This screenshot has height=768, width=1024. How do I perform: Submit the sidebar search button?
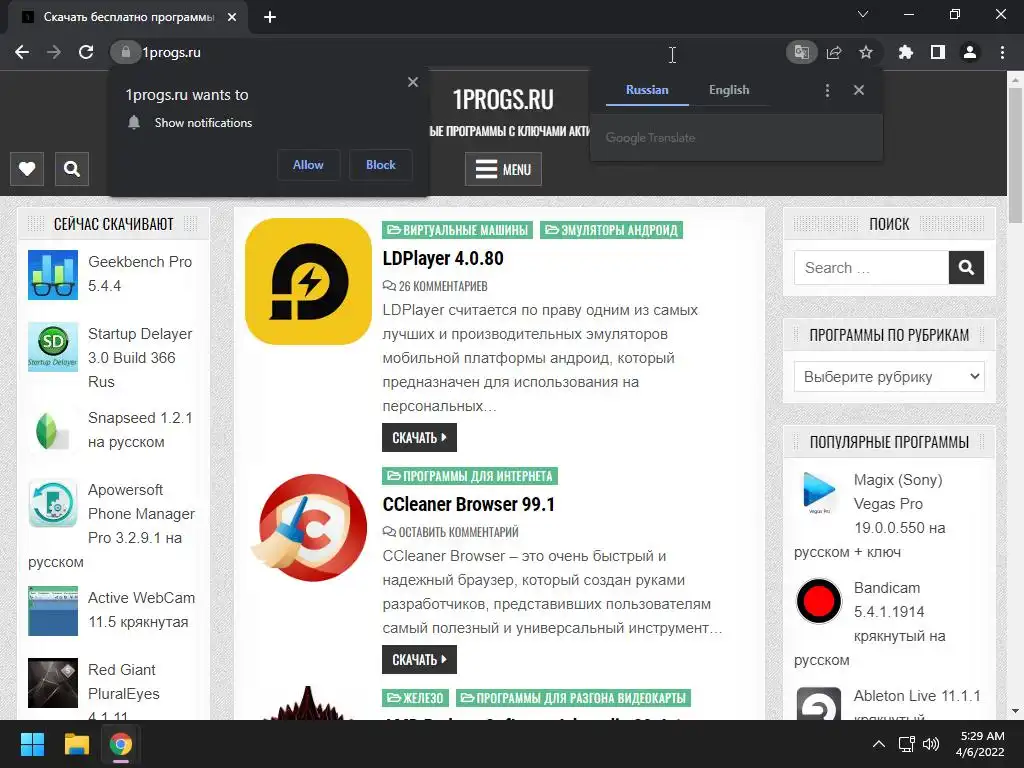[966, 268]
